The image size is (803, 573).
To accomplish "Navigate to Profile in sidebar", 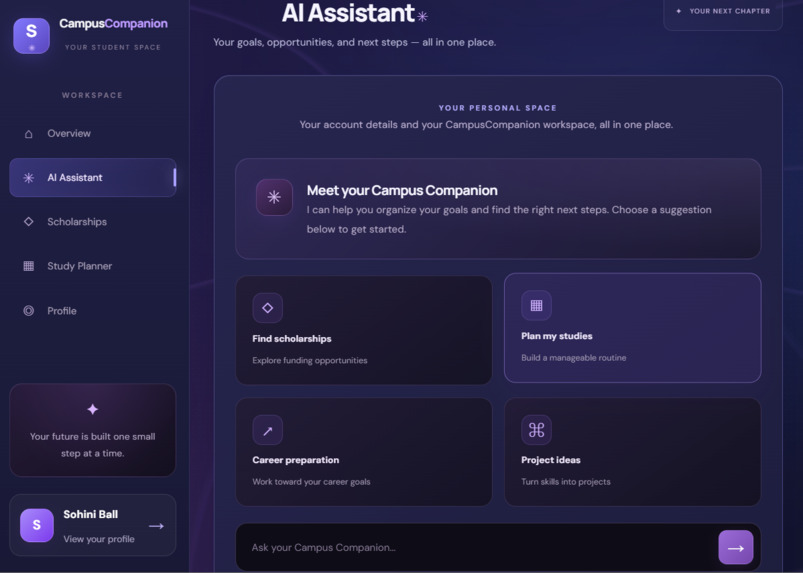I will click(x=93, y=311).
